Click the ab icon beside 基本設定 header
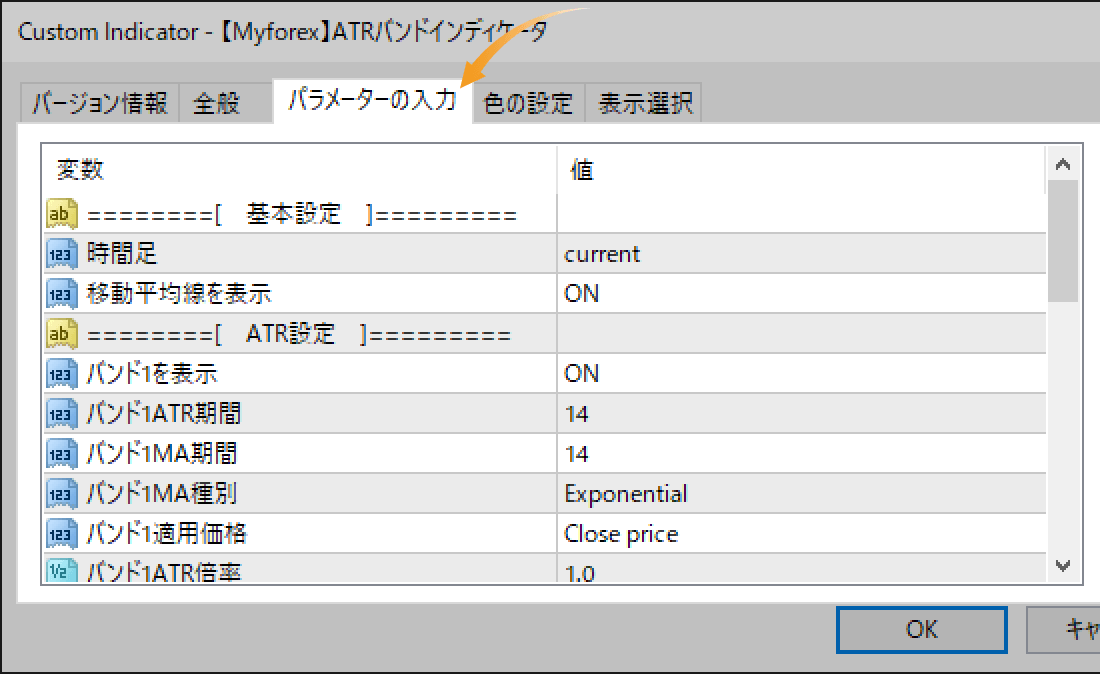The image size is (1100, 674). 55,212
